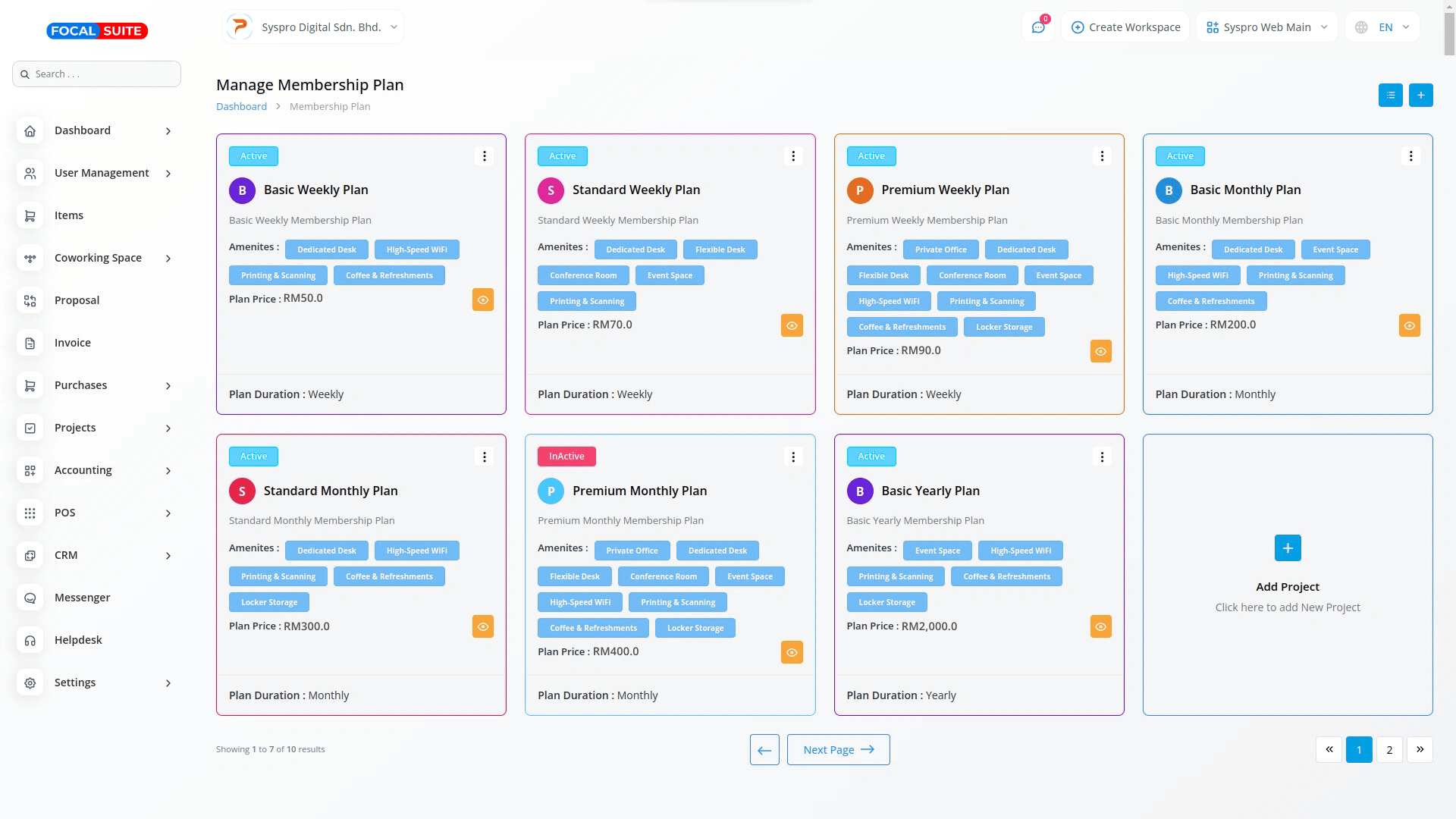Open the chat messages notification icon
Viewport: 1456px width, 819px height.
point(1038,27)
